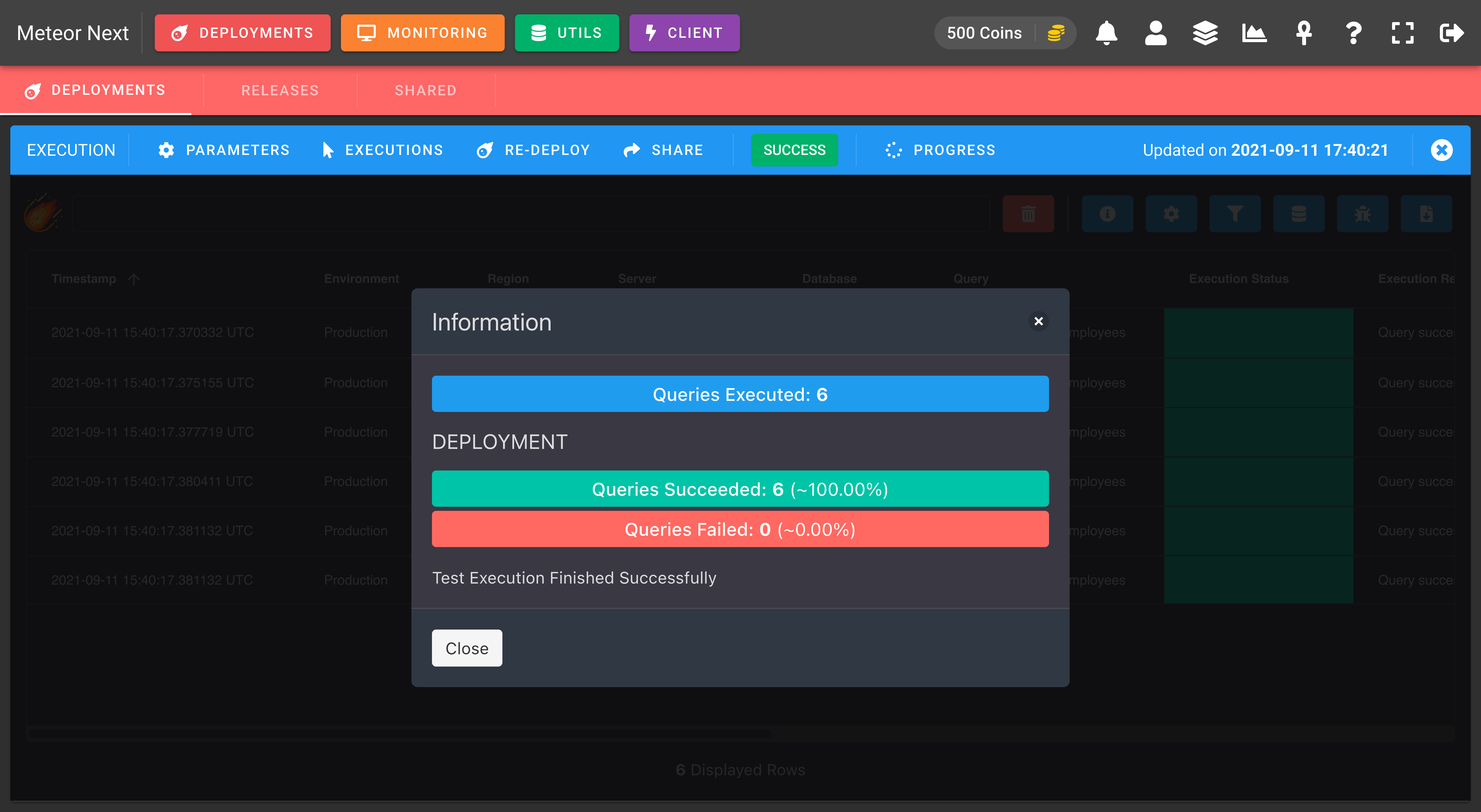Click the horizontal table scrollbar
The image size is (1481, 812).
pos(400,733)
